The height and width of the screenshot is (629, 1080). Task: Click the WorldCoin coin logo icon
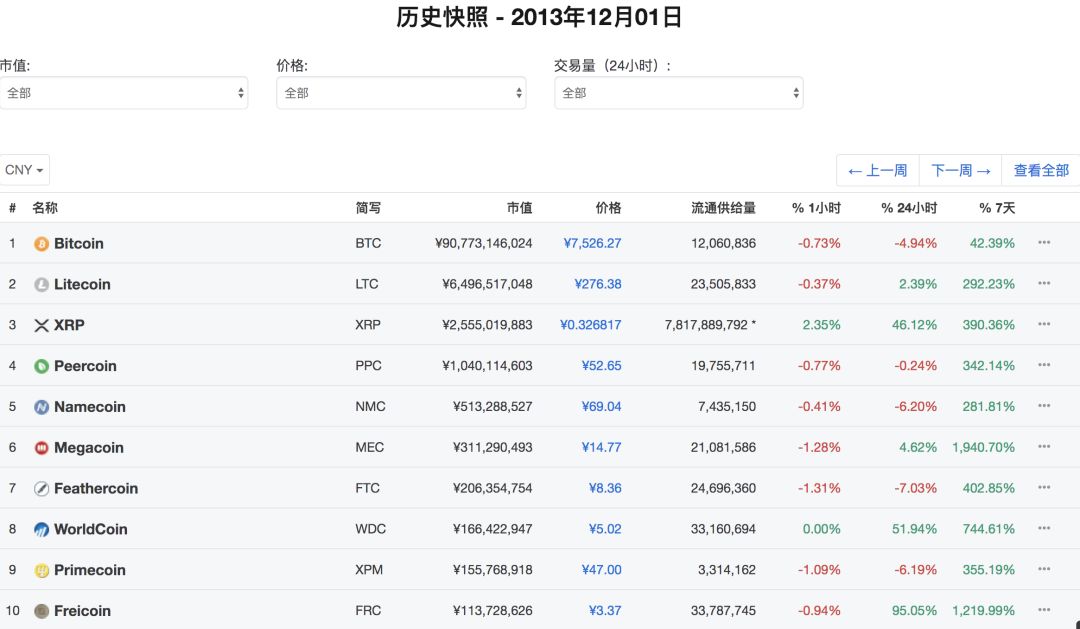(41, 530)
